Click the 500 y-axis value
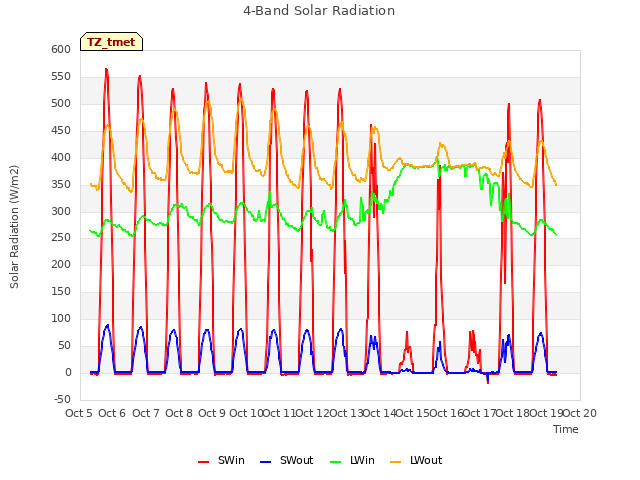Screen dimensions: 640x480 click(61, 103)
